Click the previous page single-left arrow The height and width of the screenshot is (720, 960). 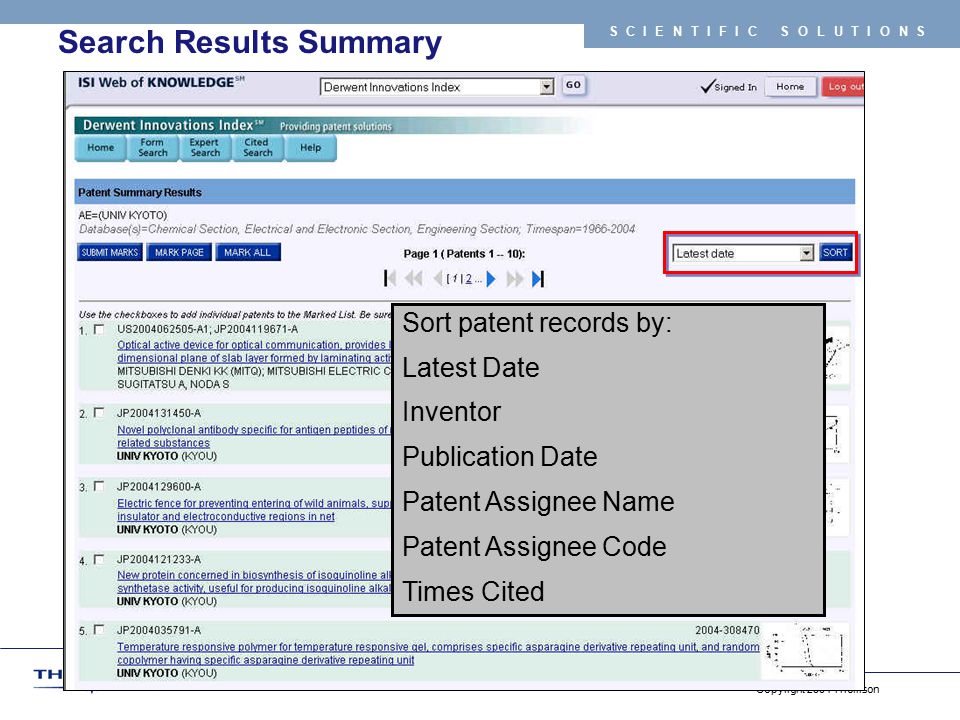[438, 279]
